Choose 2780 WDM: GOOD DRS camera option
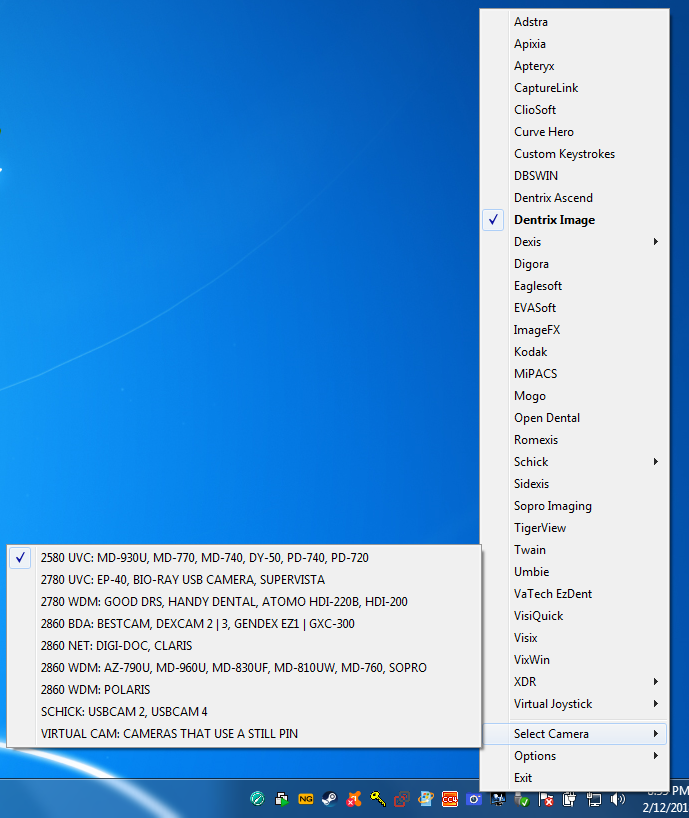This screenshot has height=818, width=689. [x=244, y=602]
